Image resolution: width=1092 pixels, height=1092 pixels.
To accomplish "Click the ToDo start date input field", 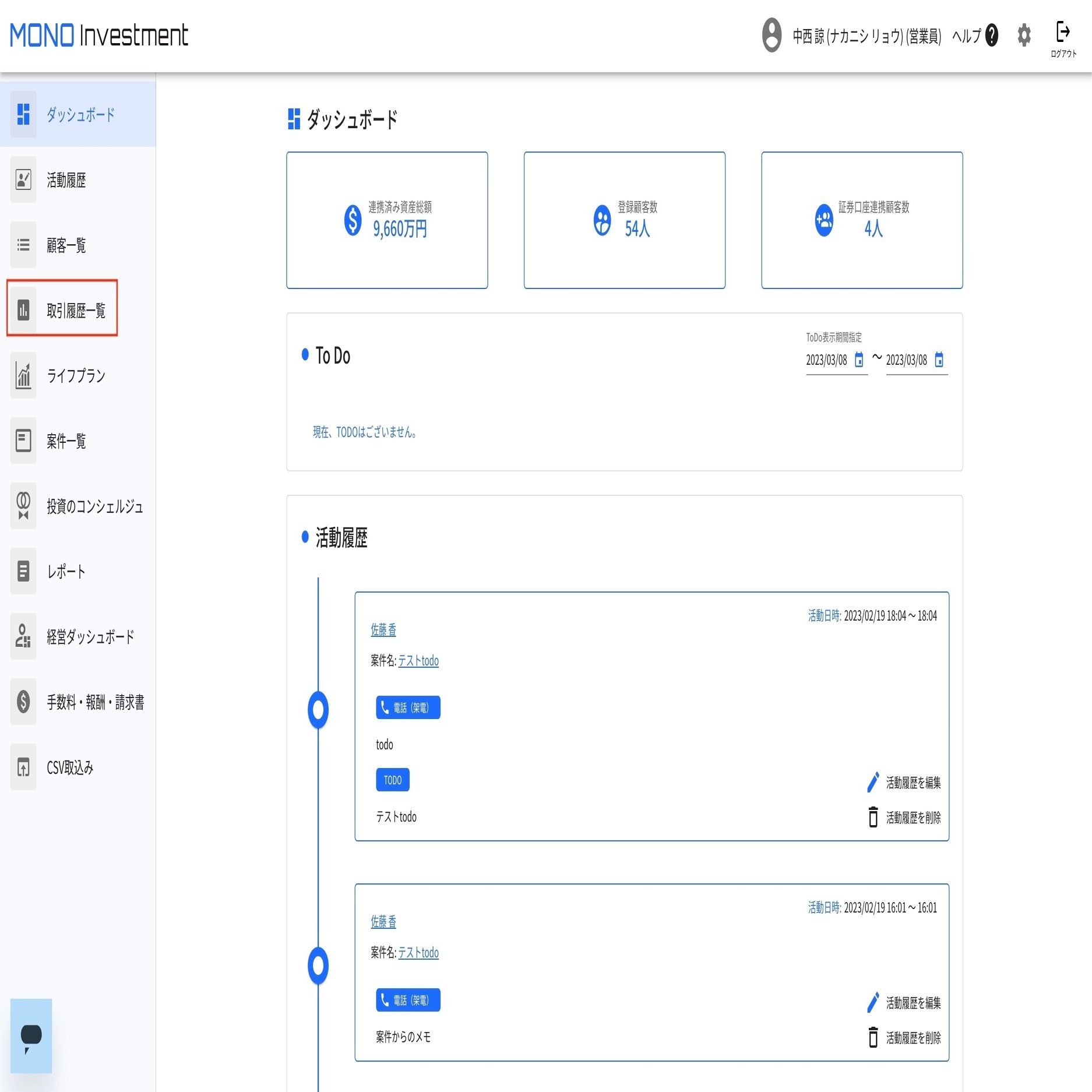I will pos(827,360).
